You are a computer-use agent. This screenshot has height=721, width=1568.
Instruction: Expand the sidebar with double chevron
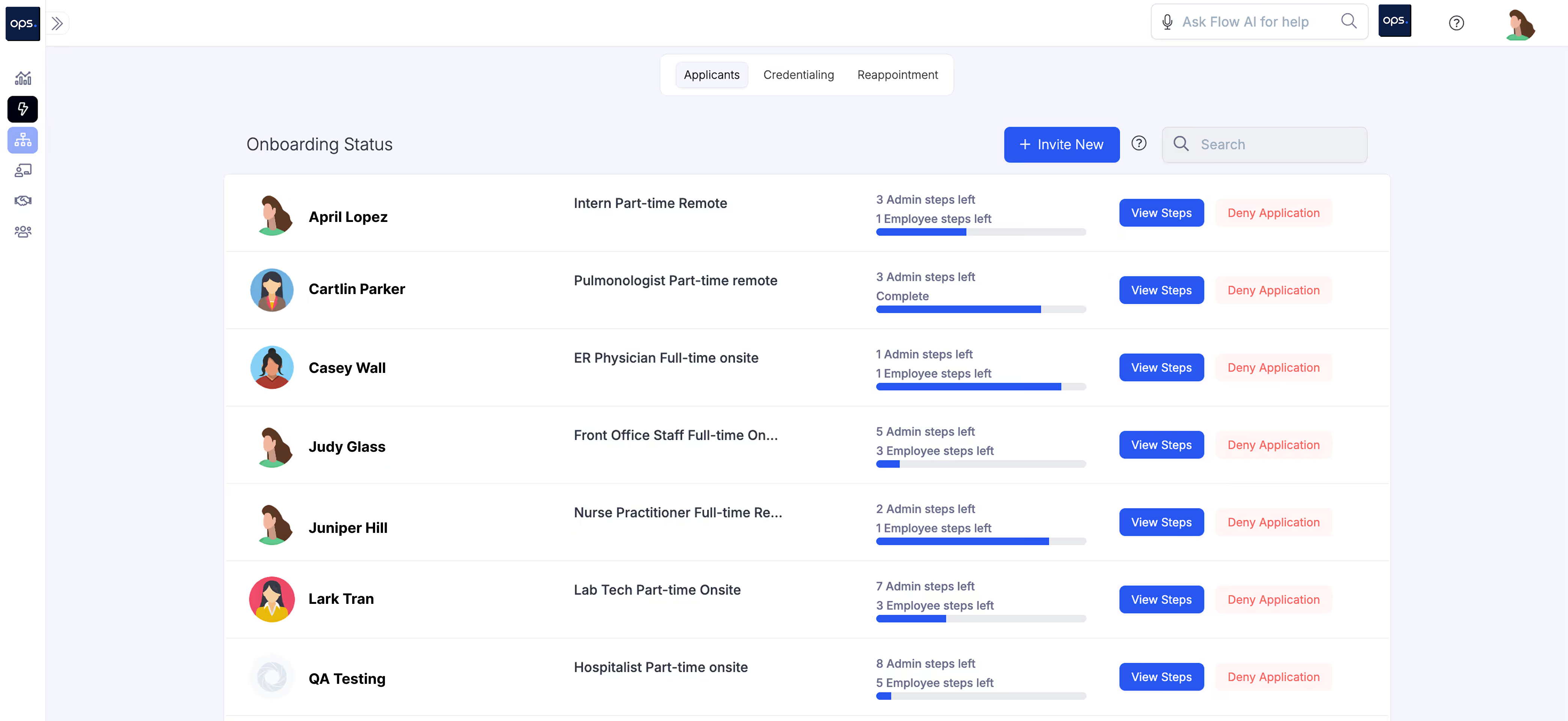(x=57, y=23)
